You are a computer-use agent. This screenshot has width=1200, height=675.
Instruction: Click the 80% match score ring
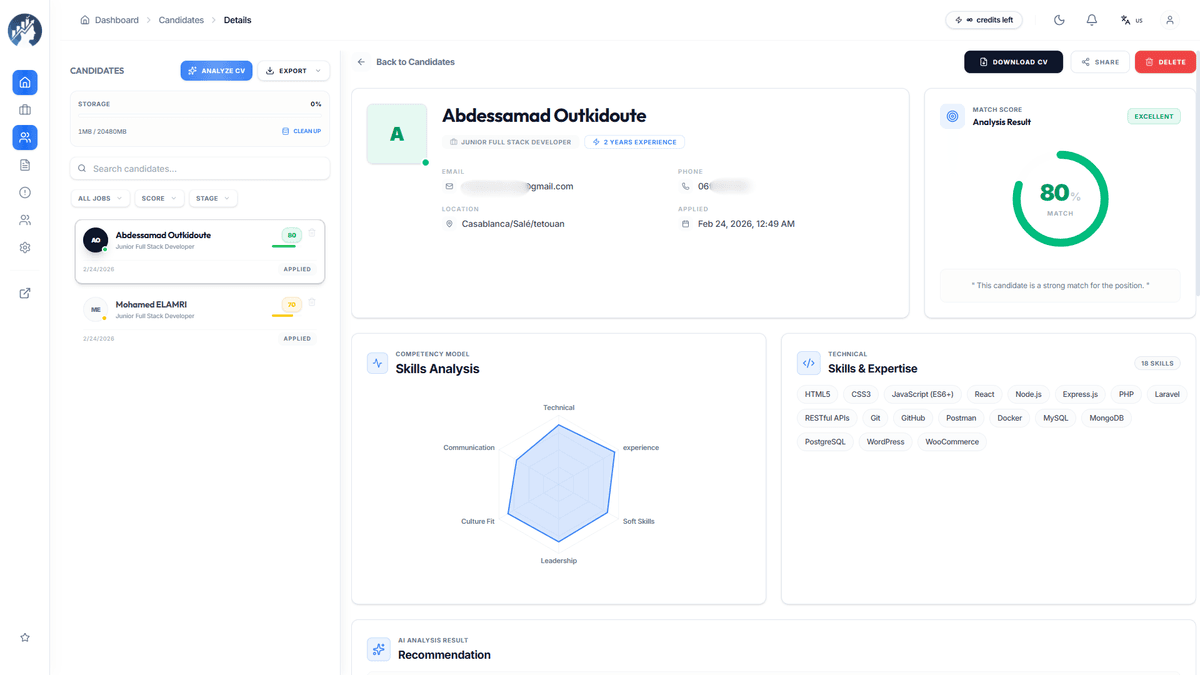1060,198
